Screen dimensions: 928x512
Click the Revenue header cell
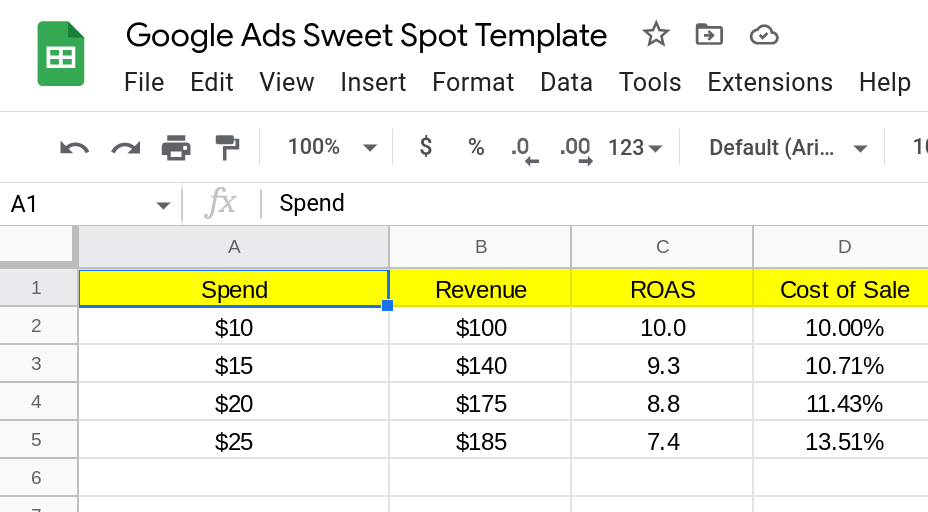[481, 289]
